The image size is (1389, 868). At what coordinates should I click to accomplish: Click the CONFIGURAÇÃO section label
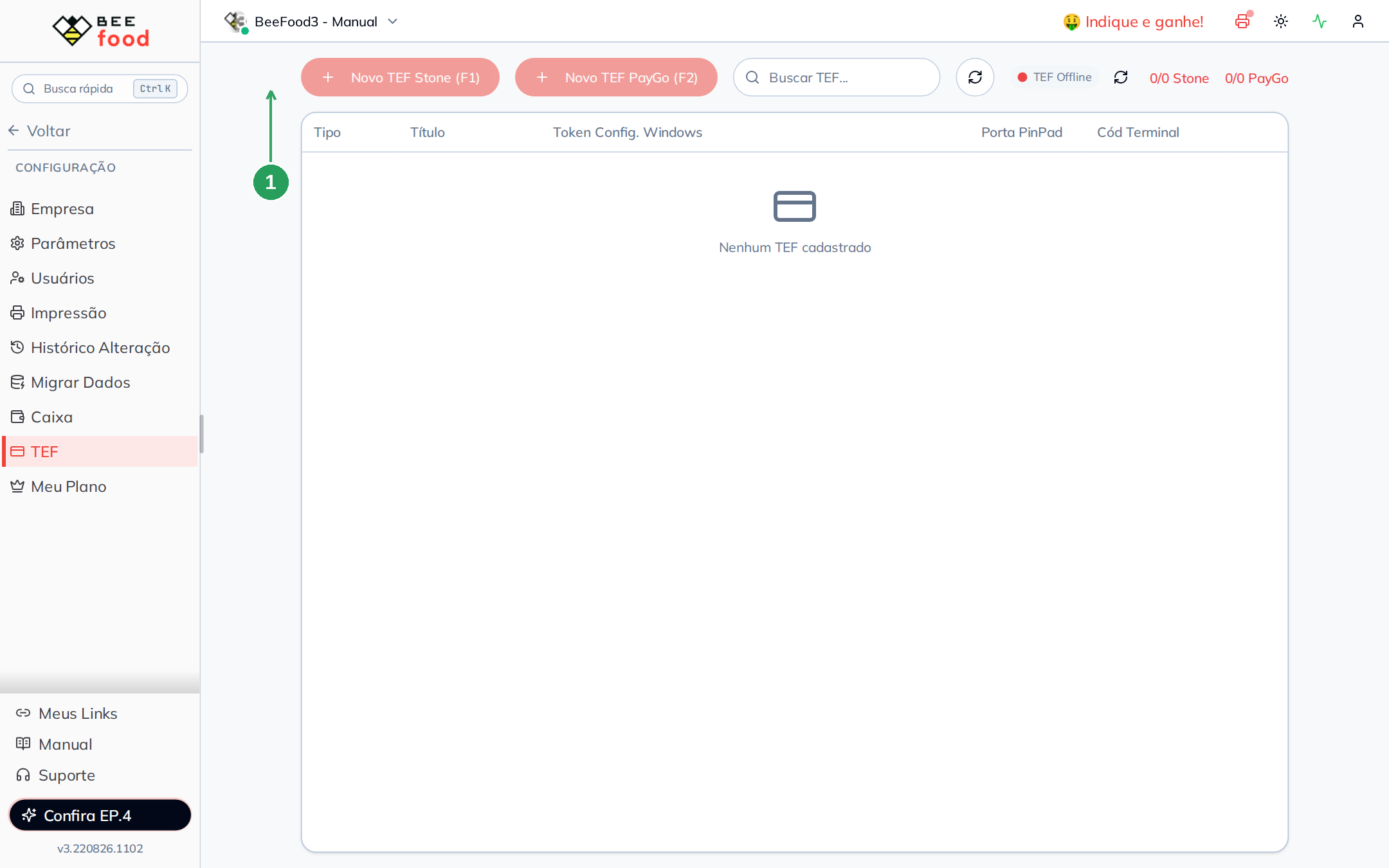click(66, 168)
